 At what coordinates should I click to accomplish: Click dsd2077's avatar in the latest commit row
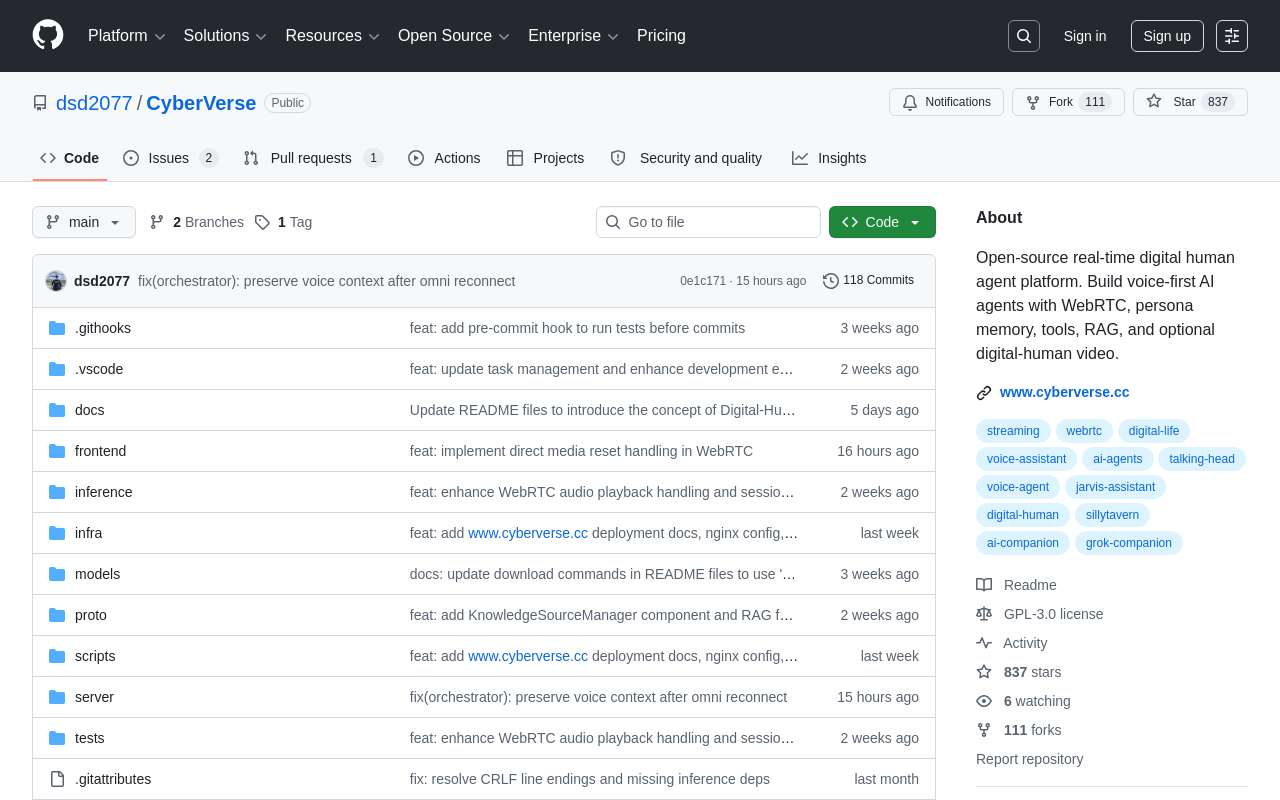tap(56, 281)
